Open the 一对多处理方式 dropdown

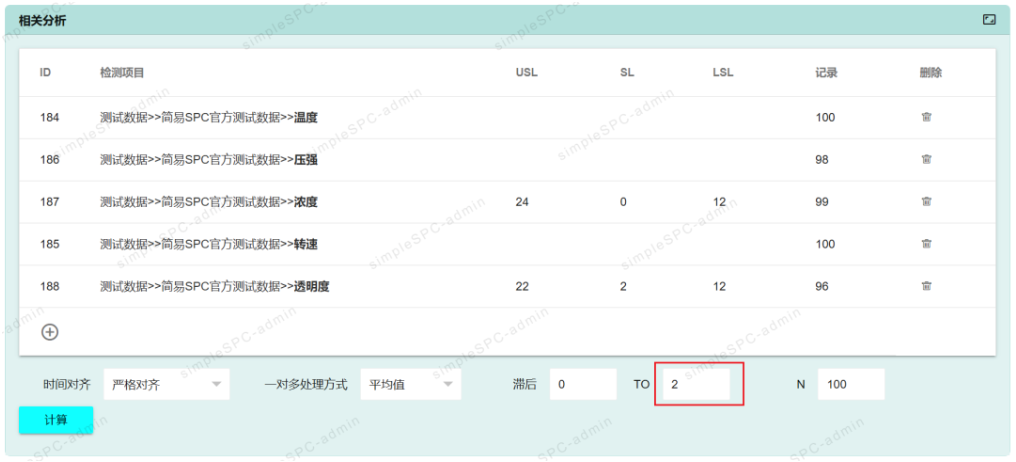410,384
